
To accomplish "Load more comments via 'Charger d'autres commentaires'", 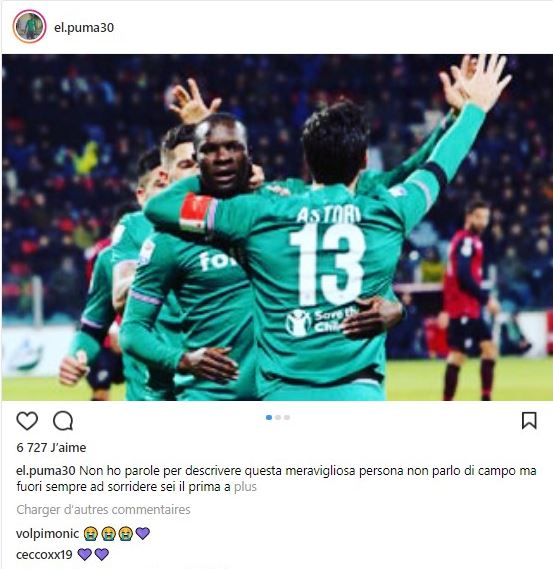I will click(x=103, y=509).
